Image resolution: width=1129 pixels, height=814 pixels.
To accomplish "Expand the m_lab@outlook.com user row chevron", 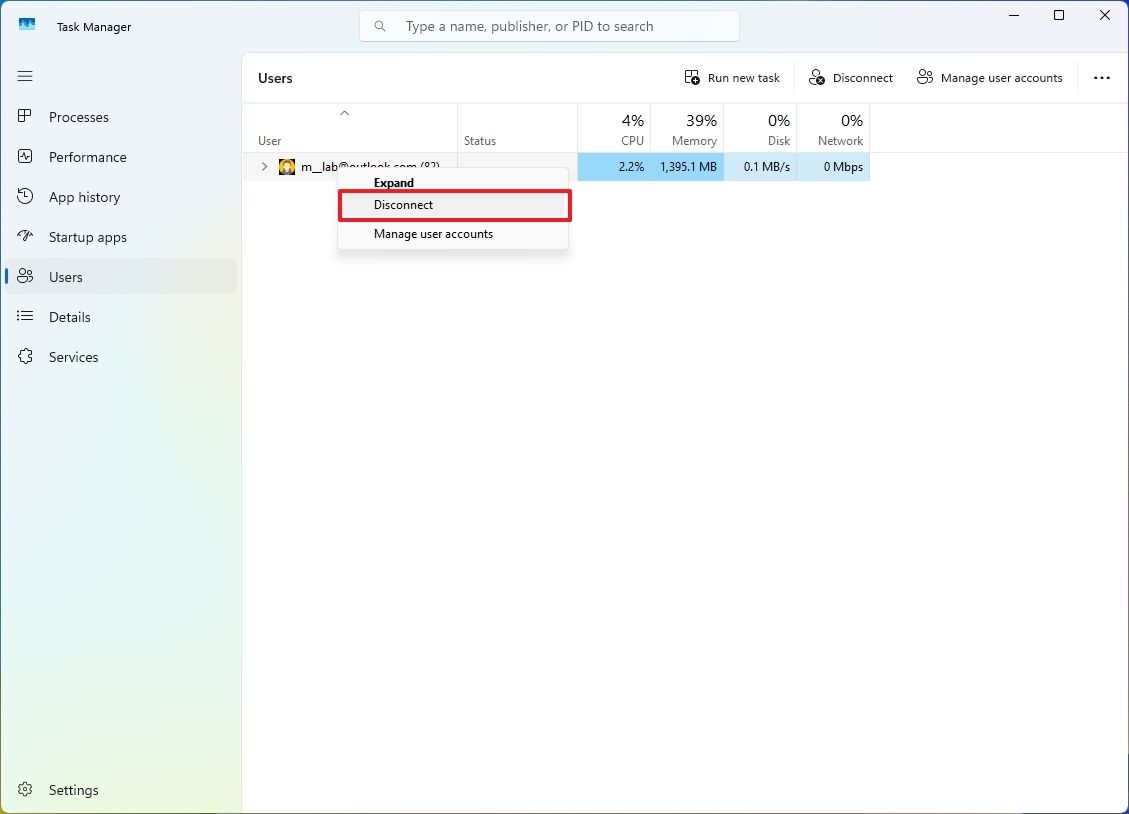I will [263, 166].
